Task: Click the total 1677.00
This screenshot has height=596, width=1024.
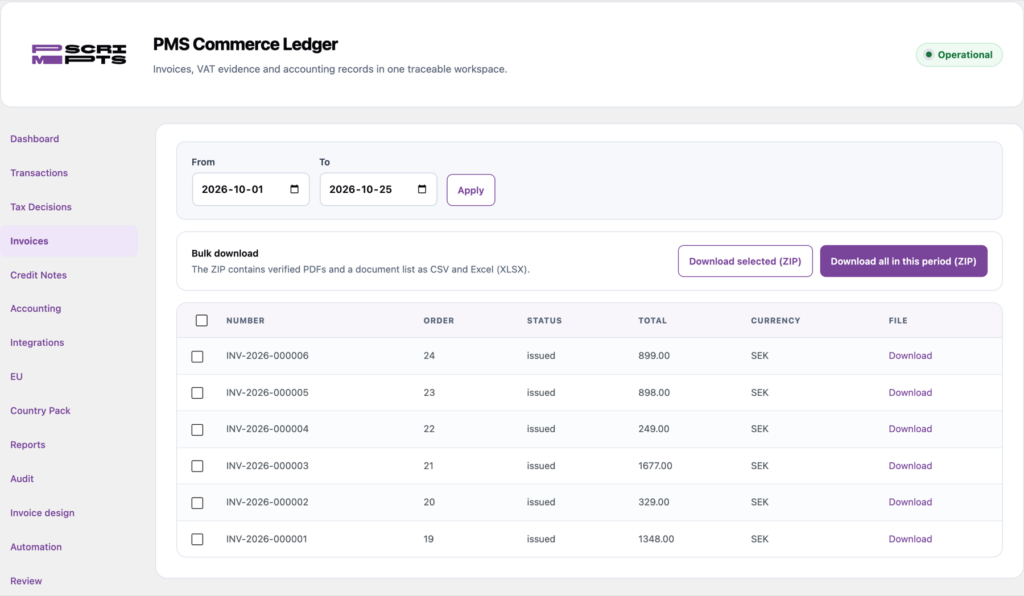Action: click(x=655, y=465)
